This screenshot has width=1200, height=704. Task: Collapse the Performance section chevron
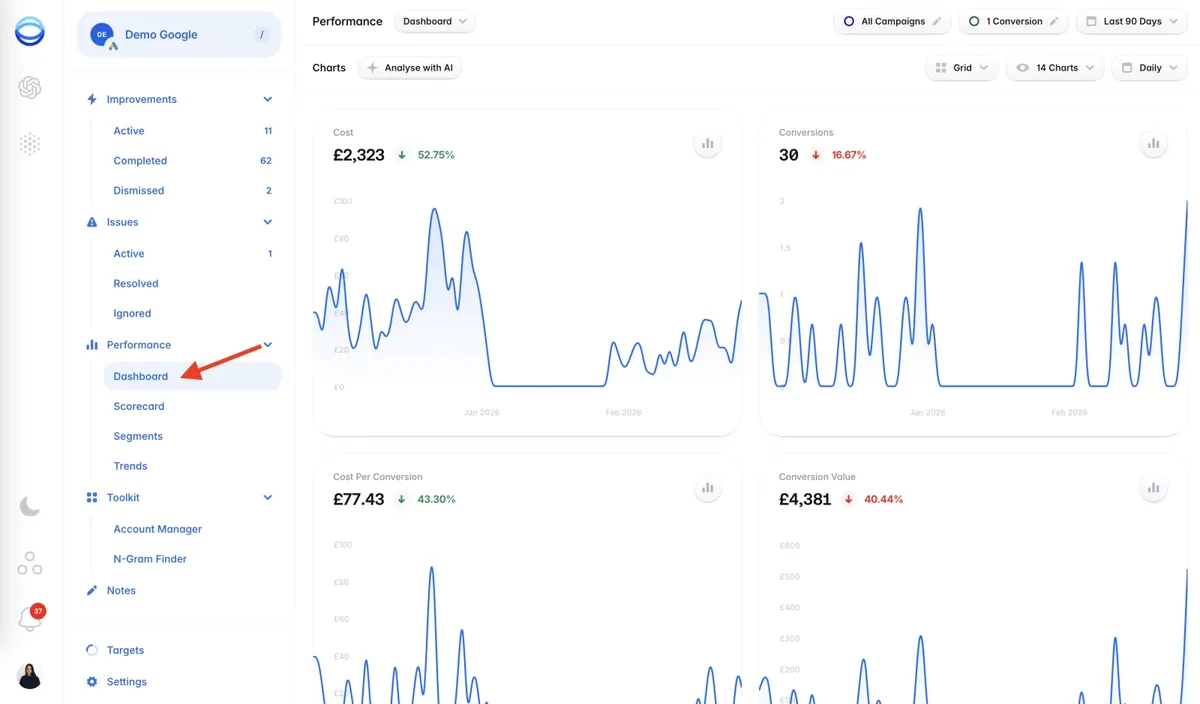[x=268, y=345]
